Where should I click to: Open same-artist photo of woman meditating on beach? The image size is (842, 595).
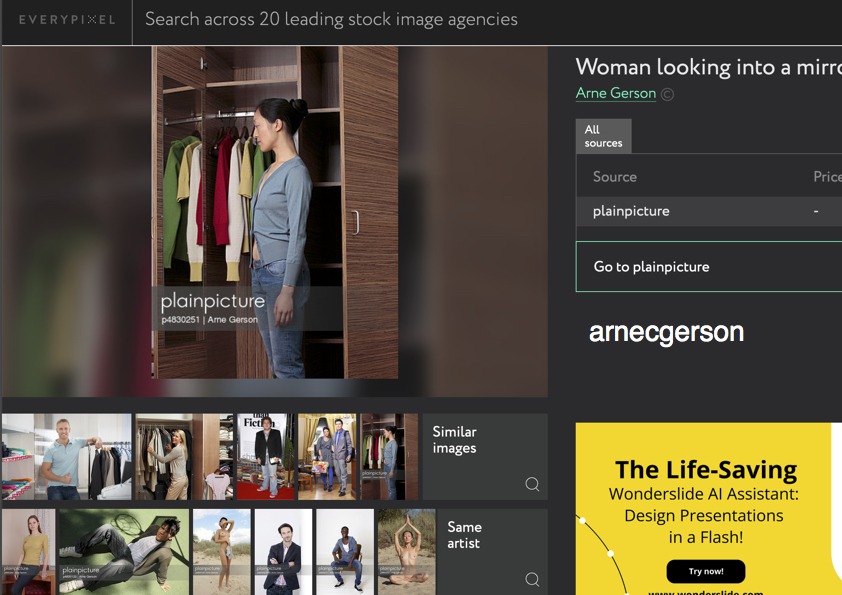[x=407, y=552]
